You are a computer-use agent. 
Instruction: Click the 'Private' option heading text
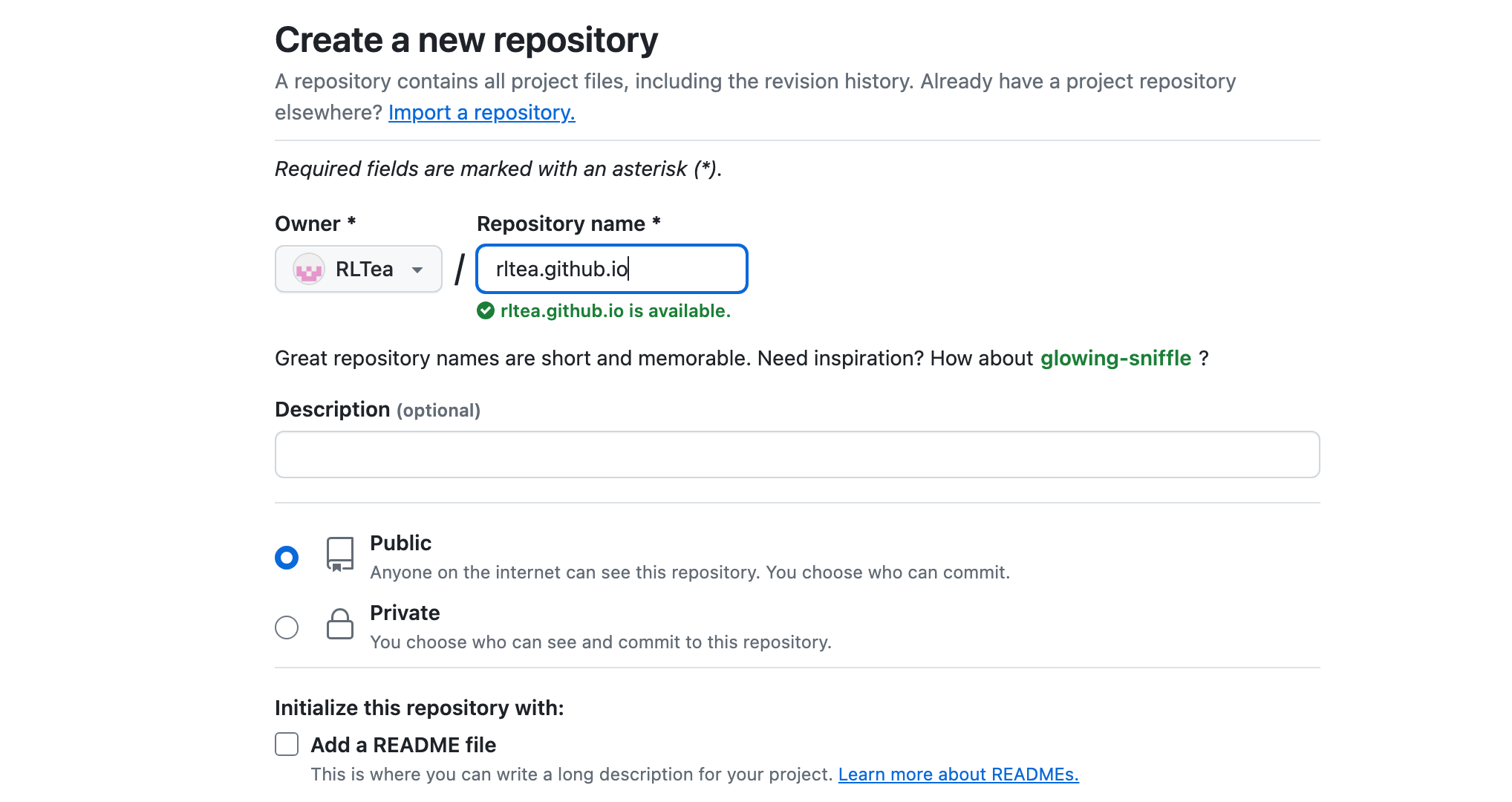(x=405, y=613)
